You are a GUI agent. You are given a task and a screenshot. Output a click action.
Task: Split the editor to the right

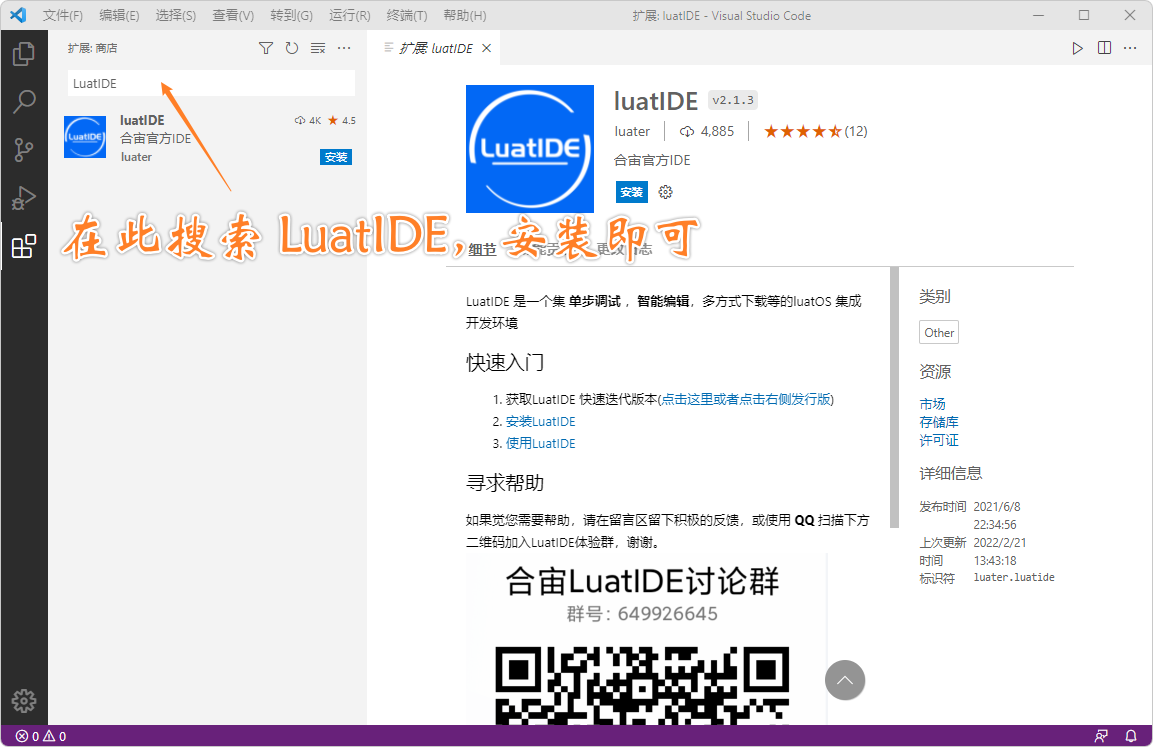(1104, 48)
